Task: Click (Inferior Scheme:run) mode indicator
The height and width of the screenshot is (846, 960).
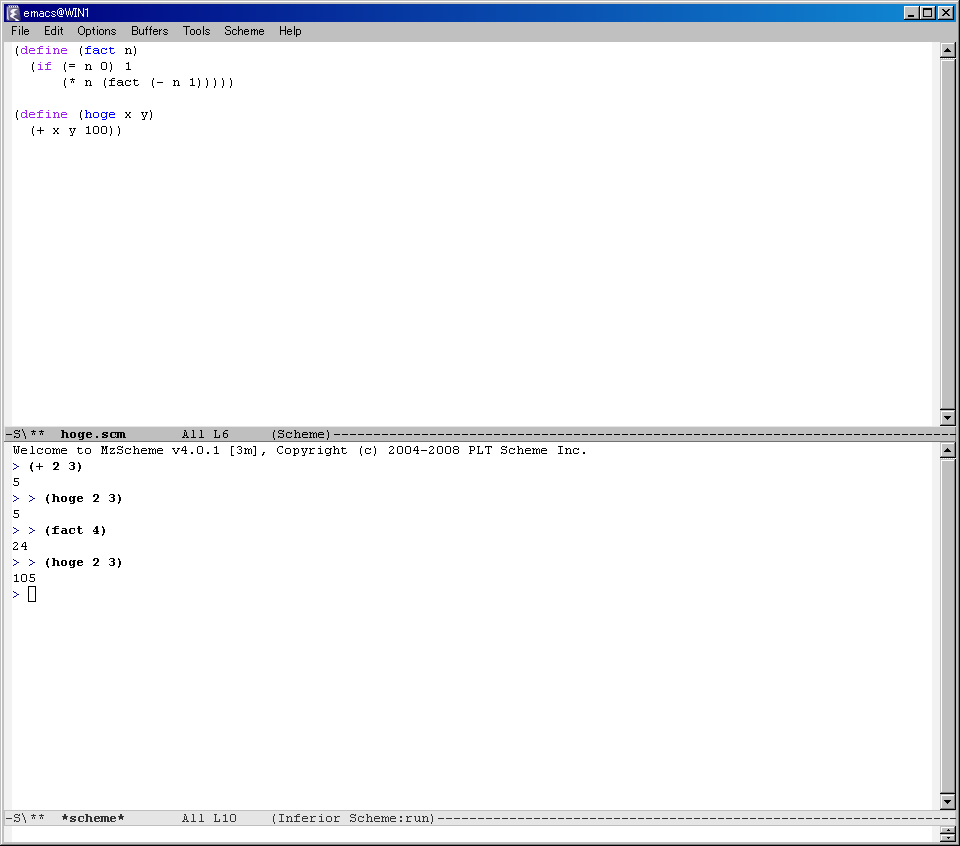Action: 353,818
